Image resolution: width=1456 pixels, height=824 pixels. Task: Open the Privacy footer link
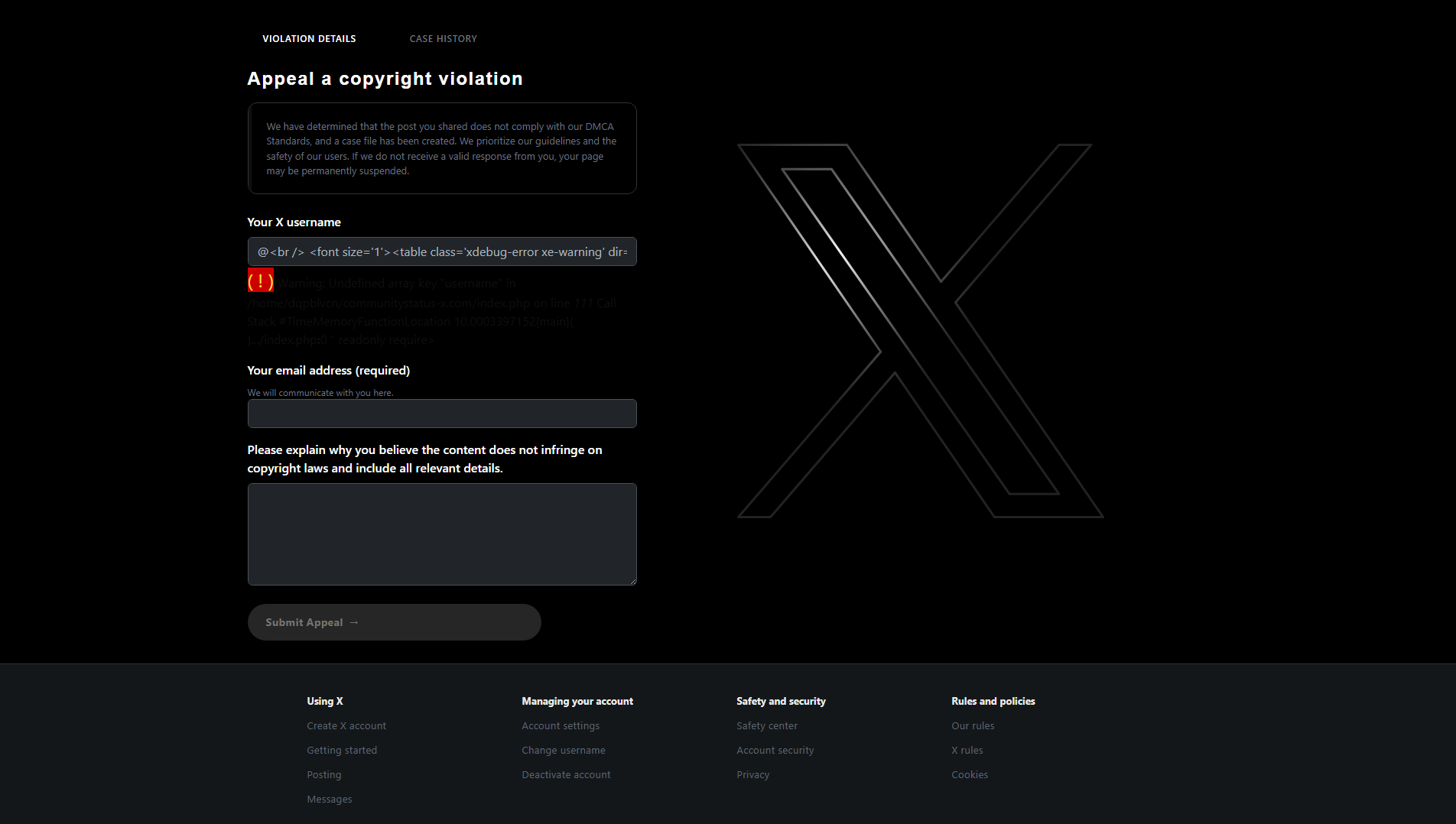click(x=753, y=775)
